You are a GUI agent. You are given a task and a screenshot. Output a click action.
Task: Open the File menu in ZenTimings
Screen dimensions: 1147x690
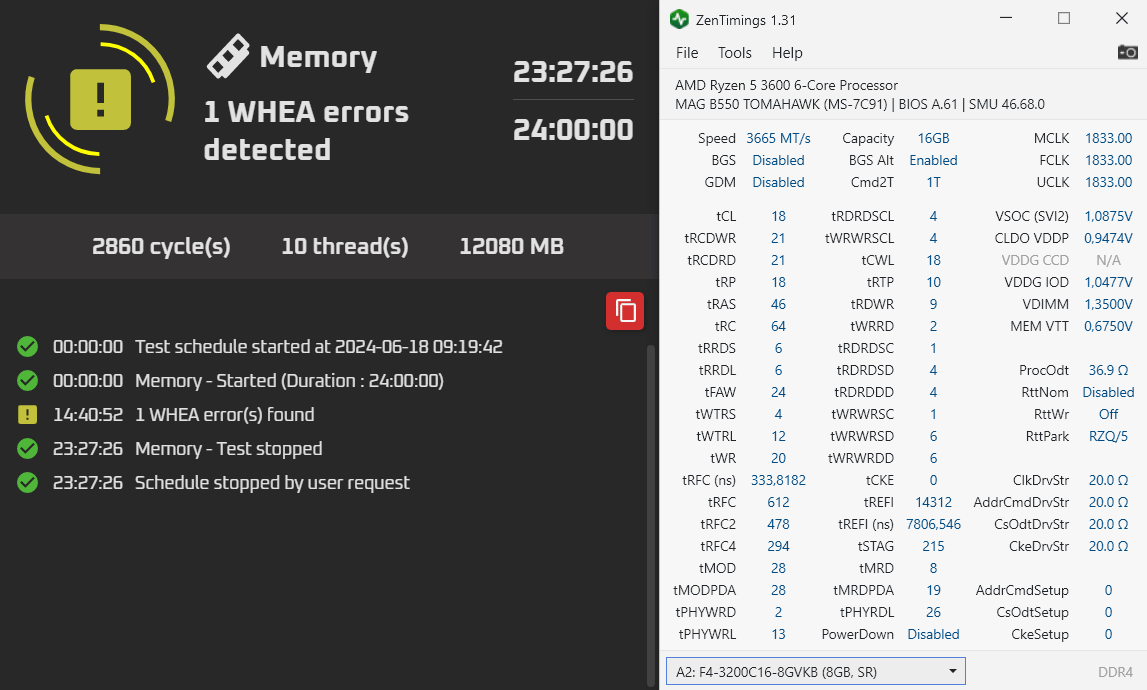[687, 53]
